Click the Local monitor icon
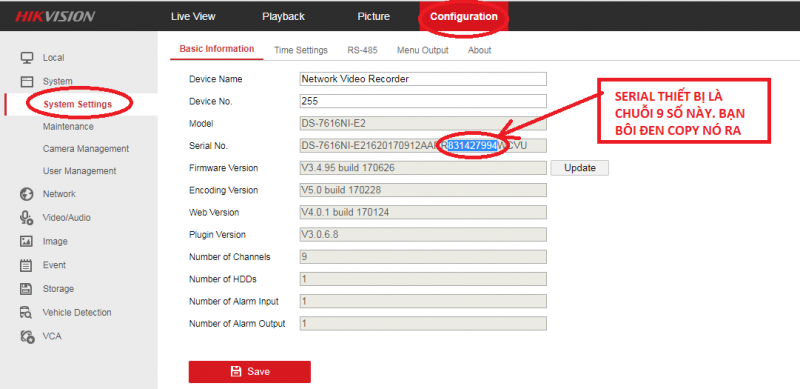 [x=27, y=58]
